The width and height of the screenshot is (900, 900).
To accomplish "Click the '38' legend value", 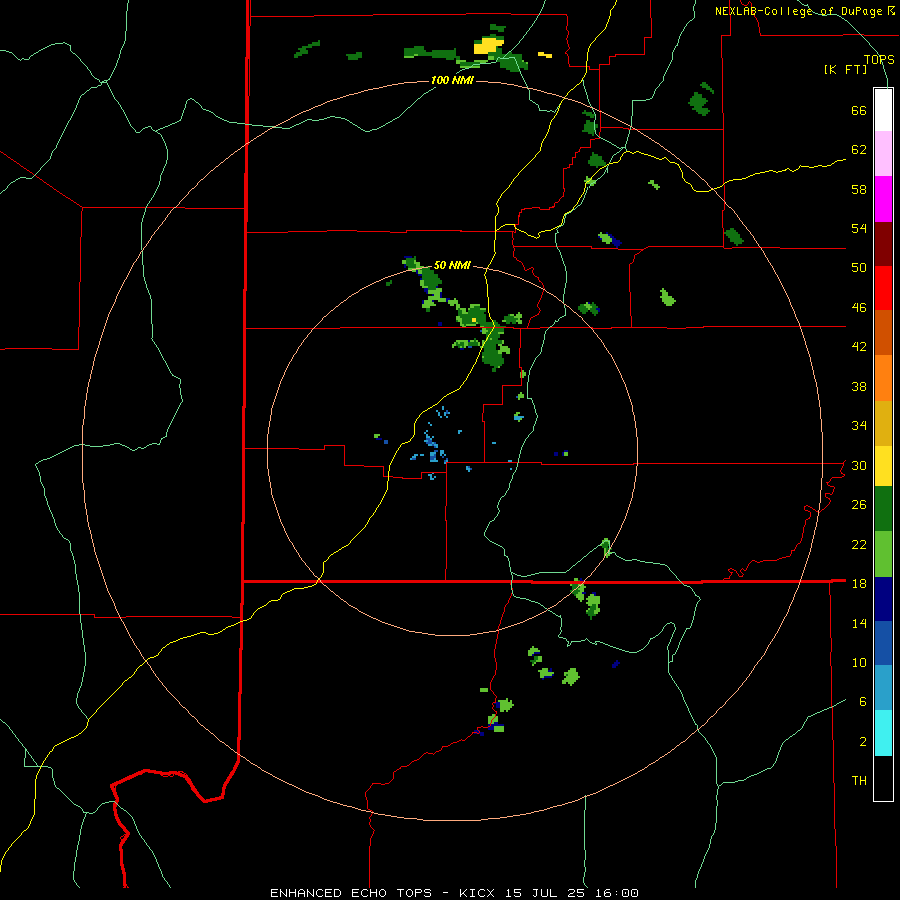I will [859, 386].
